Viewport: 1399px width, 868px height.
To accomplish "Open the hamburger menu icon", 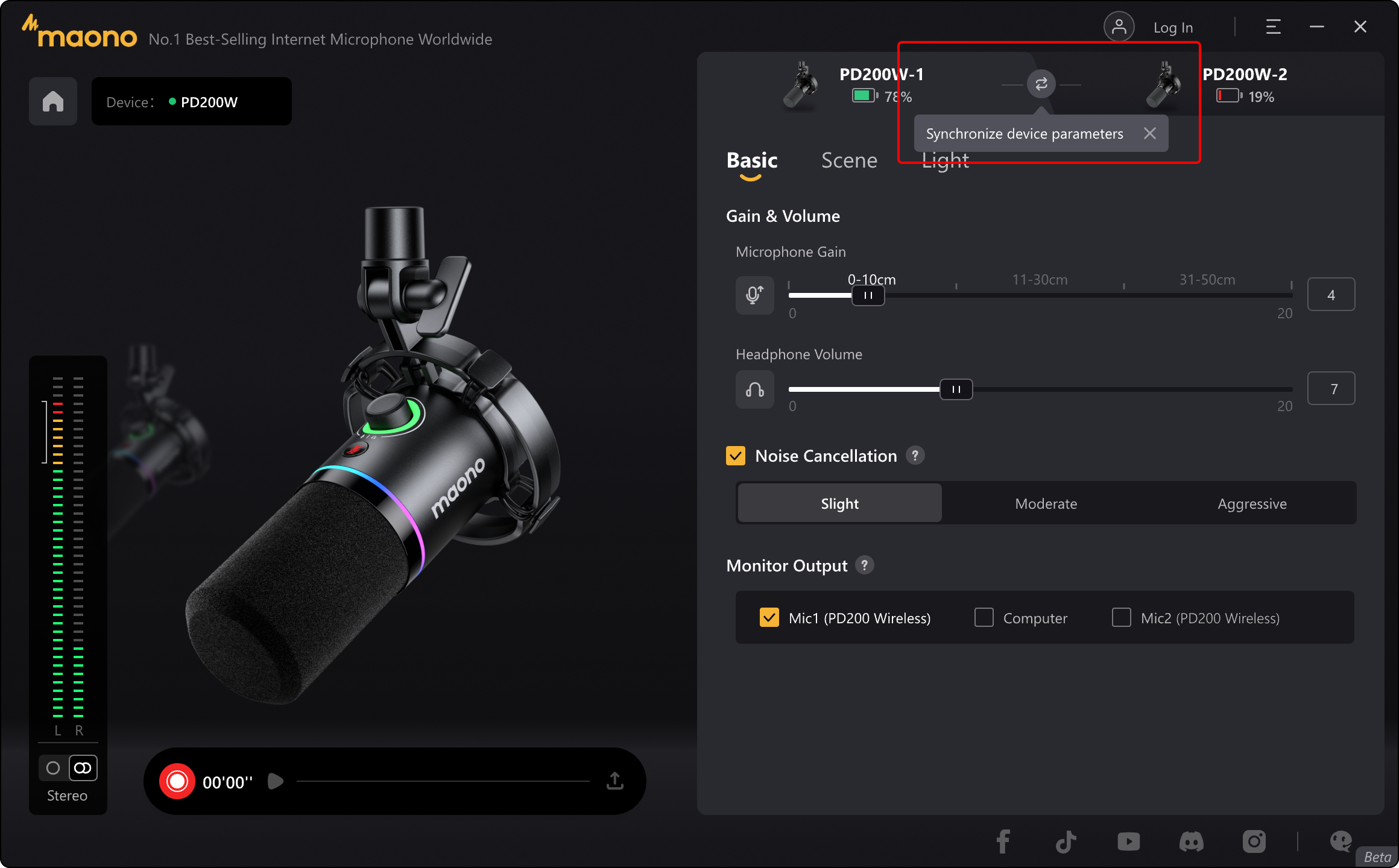I will click(x=1273, y=27).
